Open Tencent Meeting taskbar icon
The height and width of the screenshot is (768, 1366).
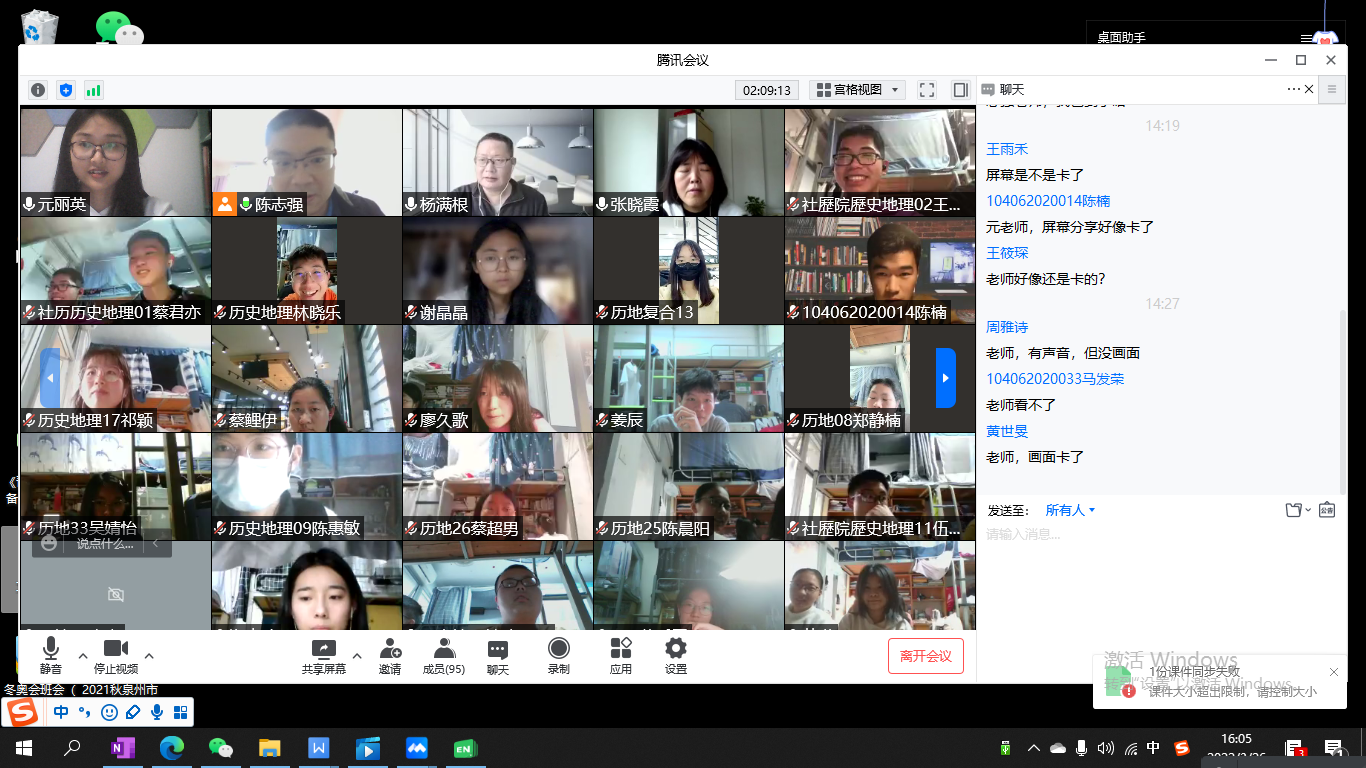(417, 747)
